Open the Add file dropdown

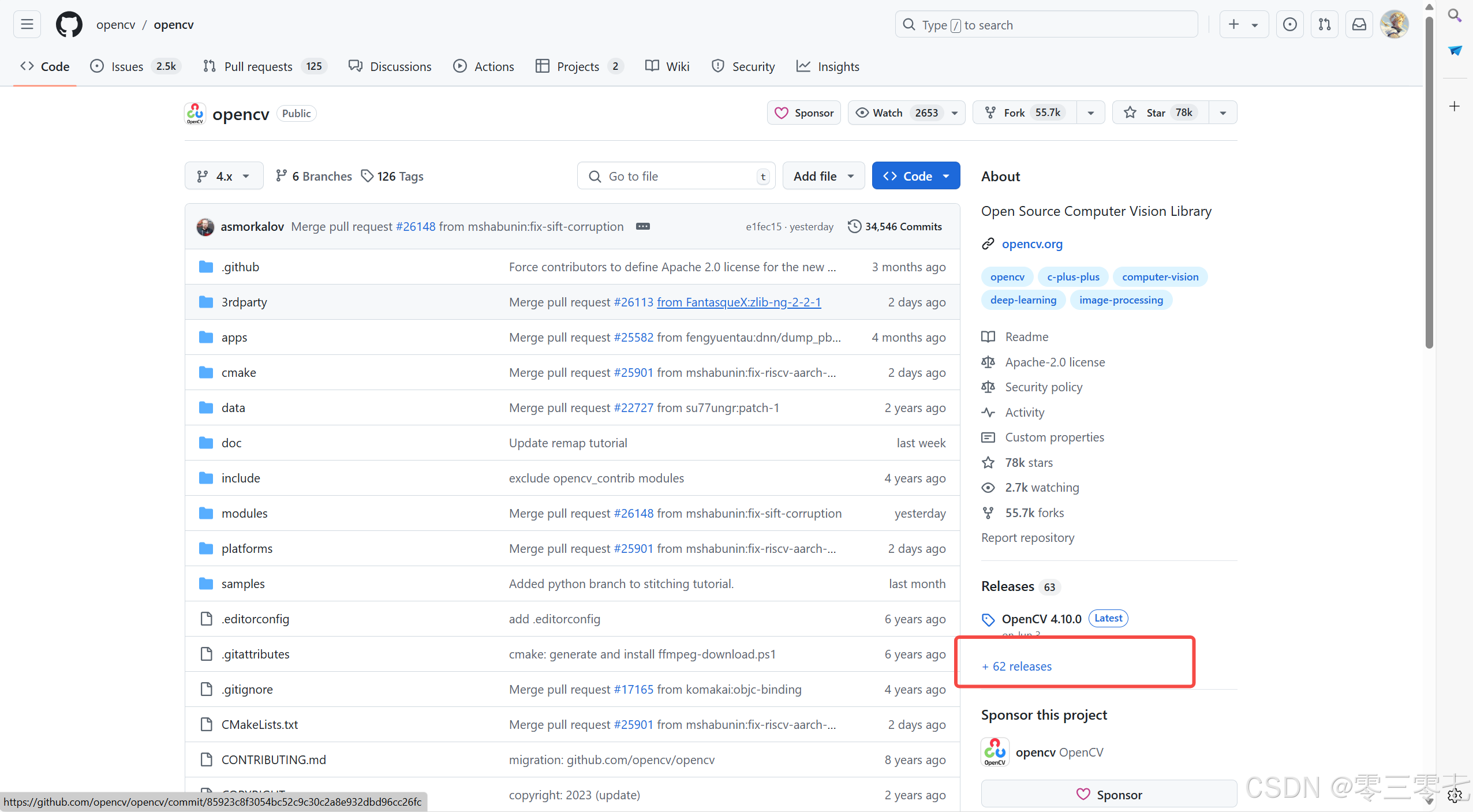pos(823,176)
